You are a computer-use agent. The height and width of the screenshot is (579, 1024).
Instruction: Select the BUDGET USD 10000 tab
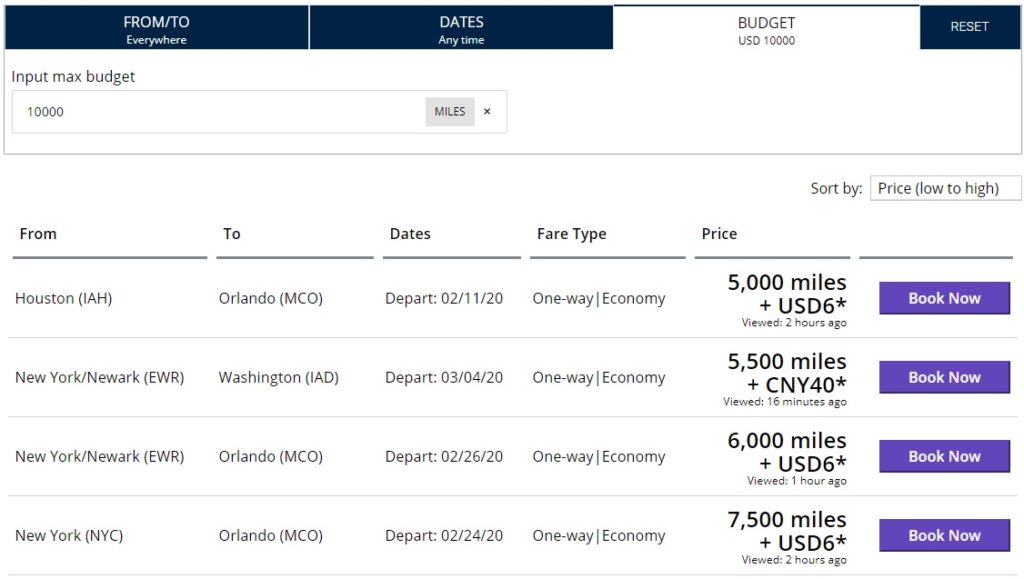point(766,29)
